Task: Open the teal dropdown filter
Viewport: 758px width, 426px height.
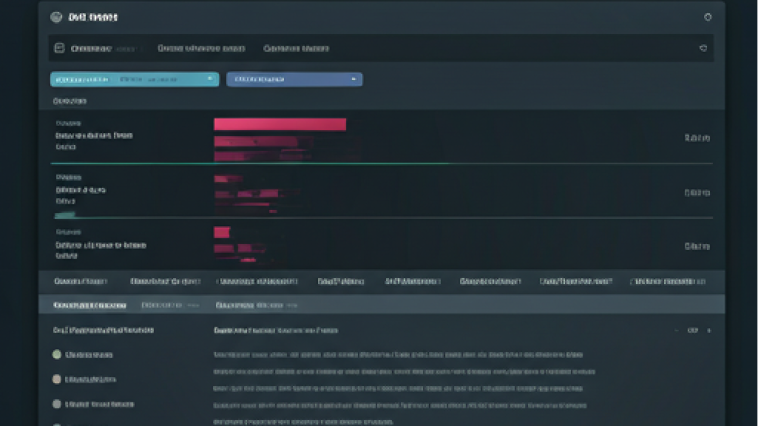Action: (x=134, y=79)
